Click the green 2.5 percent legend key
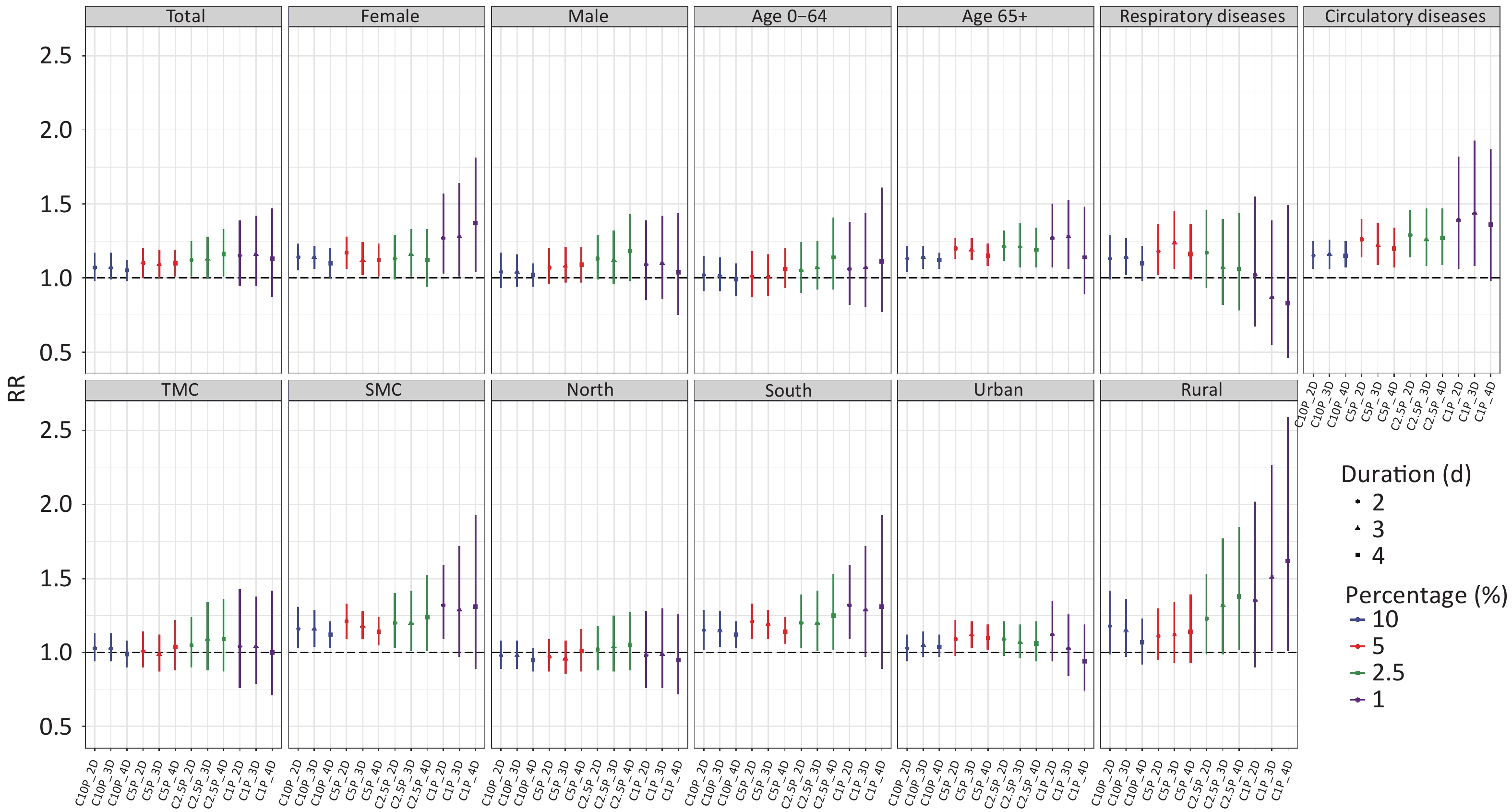 pos(1357,673)
